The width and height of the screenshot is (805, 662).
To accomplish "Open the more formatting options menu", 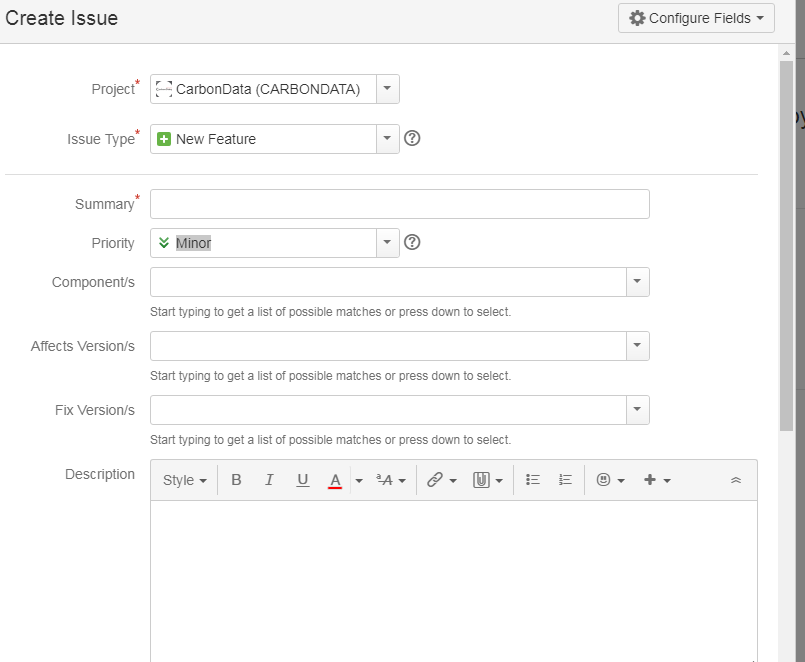I will (391, 480).
